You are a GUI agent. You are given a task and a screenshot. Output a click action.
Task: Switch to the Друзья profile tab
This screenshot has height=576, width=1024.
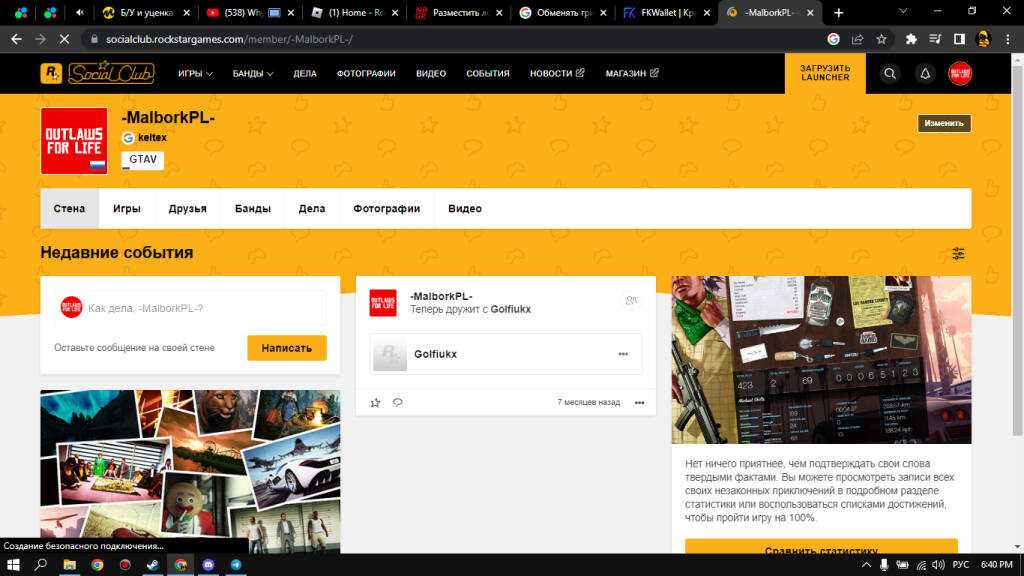click(x=187, y=208)
